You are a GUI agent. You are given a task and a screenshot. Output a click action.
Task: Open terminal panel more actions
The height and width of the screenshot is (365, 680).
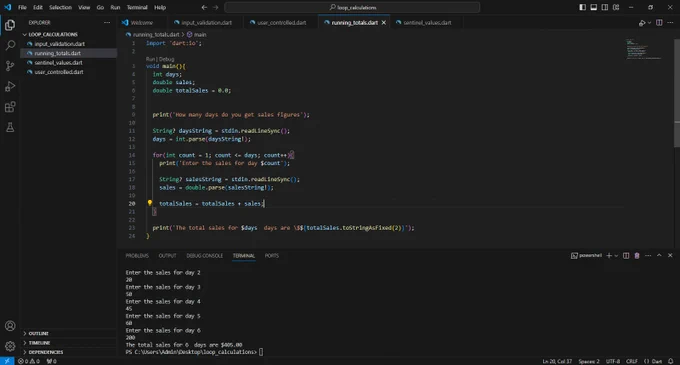(648, 256)
